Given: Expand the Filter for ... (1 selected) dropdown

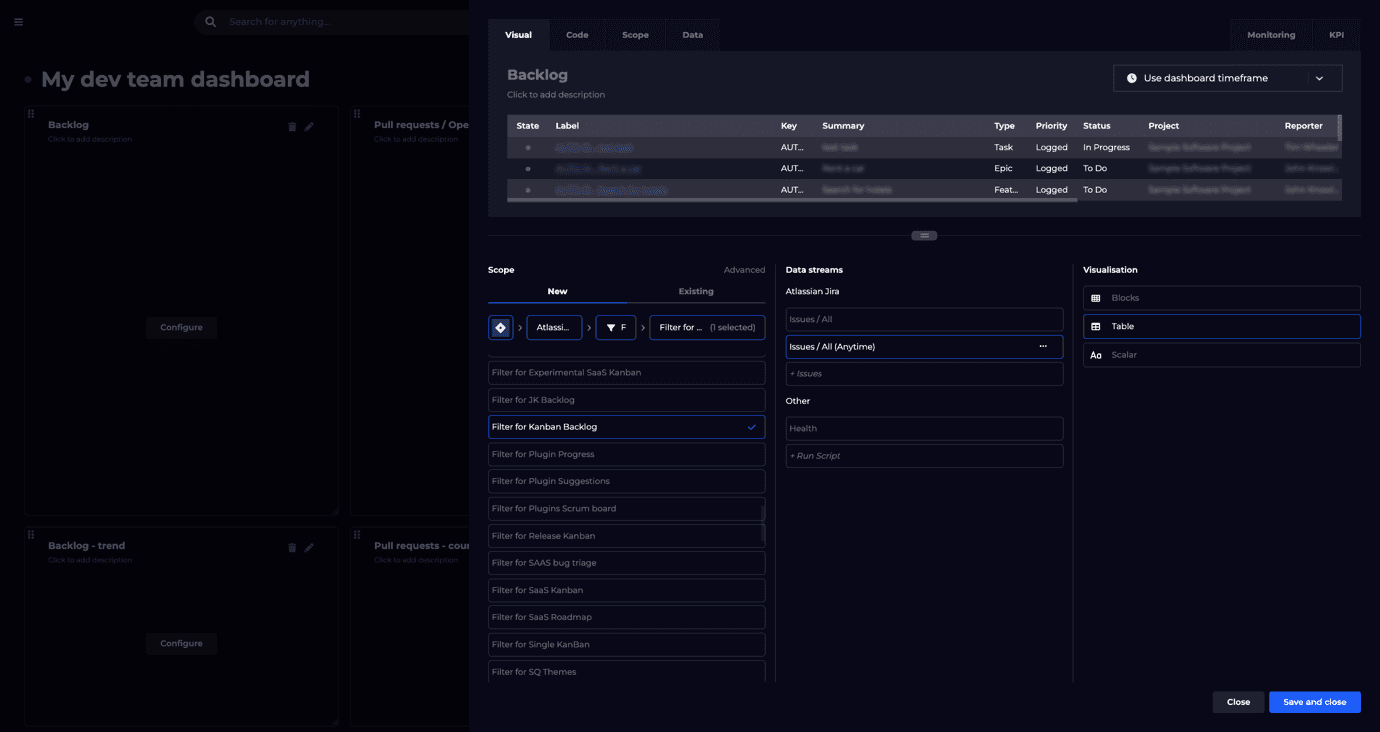Looking at the screenshot, I should point(706,328).
